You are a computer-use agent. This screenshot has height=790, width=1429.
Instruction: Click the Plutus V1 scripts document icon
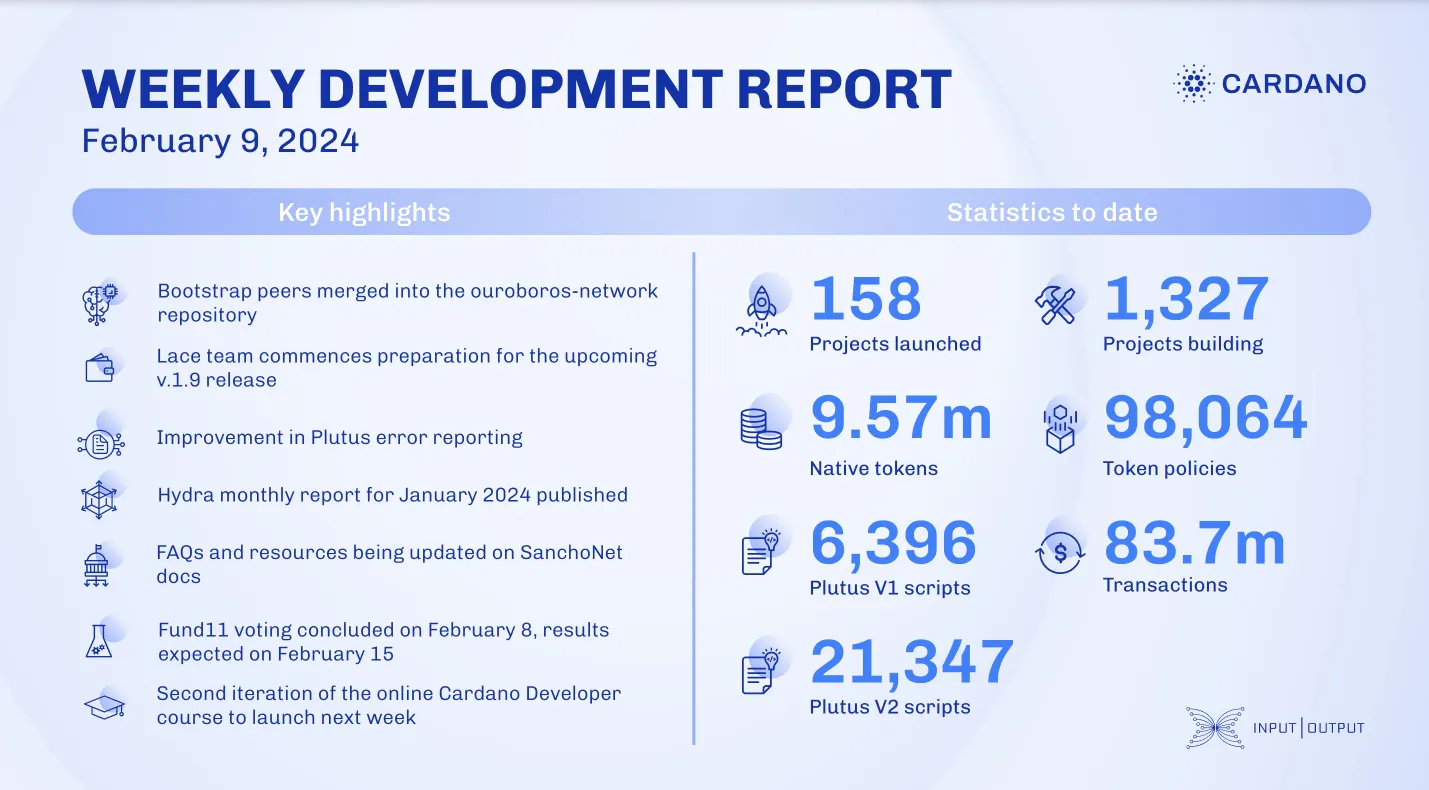click(760, 551)
